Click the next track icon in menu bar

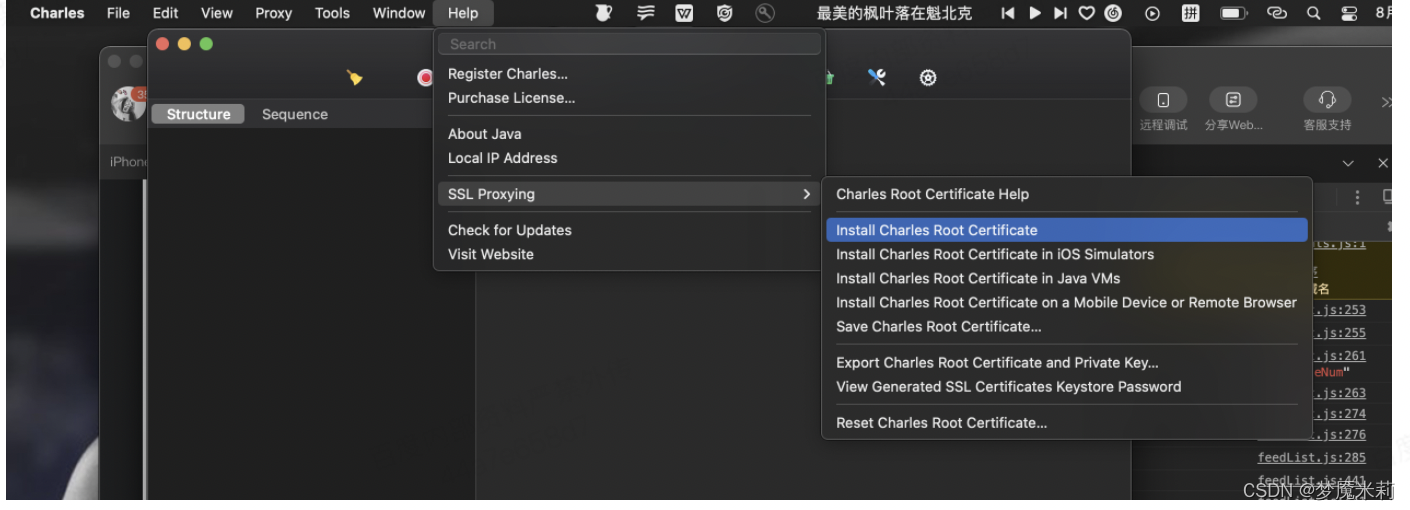click(1060, 13)
